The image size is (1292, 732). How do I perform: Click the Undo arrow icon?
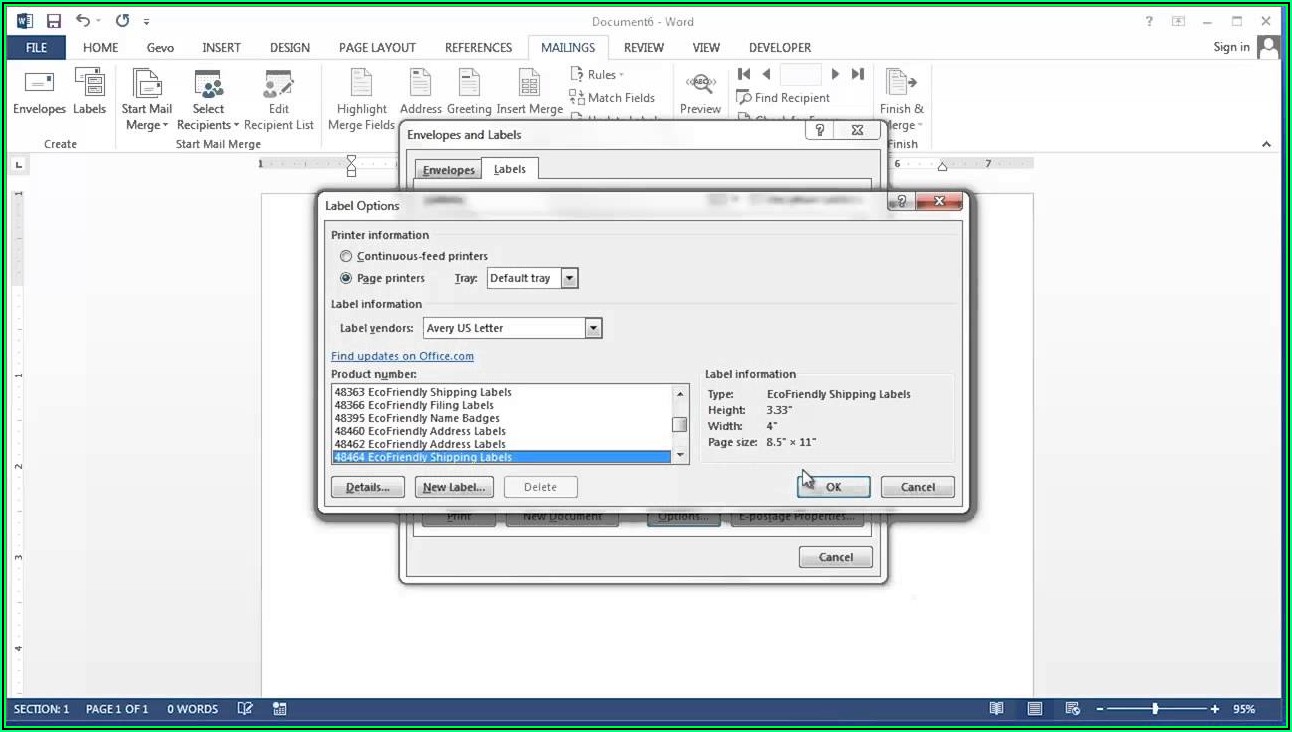(83, 21)
